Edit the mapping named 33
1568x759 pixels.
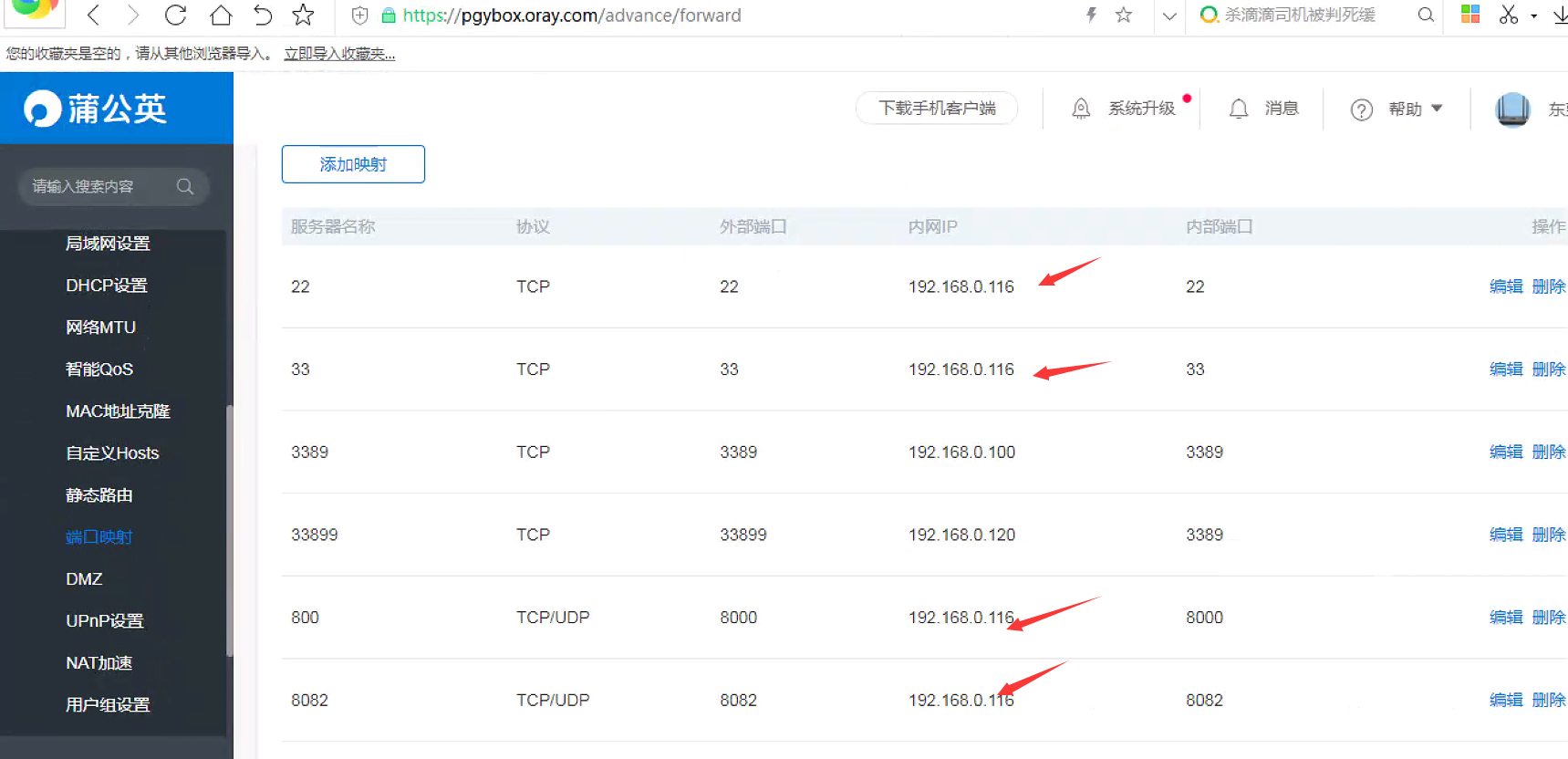1506,369
